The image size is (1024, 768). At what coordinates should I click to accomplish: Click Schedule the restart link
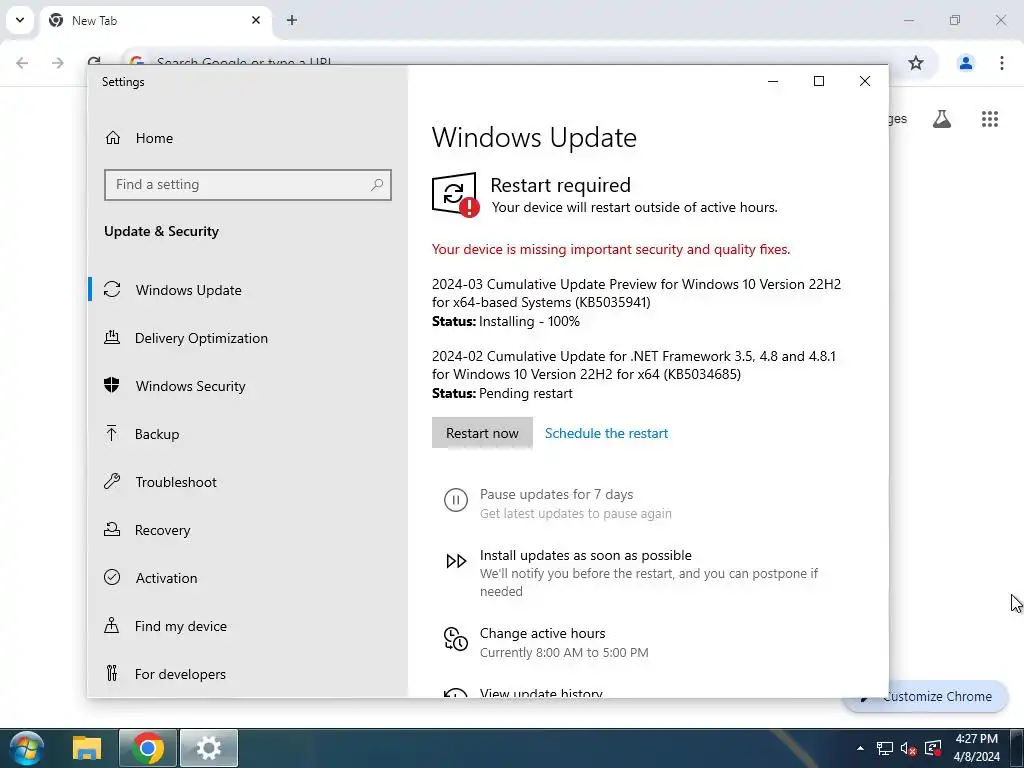tap(606, 433)
